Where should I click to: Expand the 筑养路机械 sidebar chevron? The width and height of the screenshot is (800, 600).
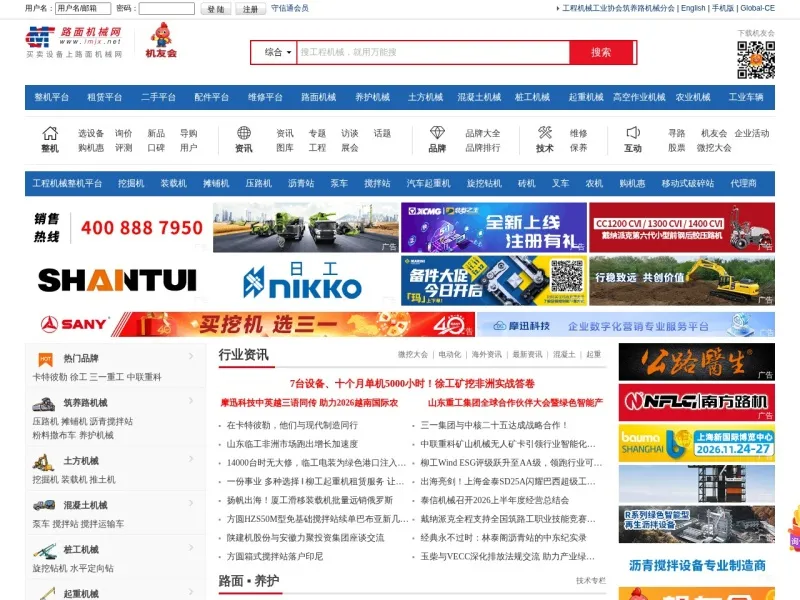[x=191, y=401]
